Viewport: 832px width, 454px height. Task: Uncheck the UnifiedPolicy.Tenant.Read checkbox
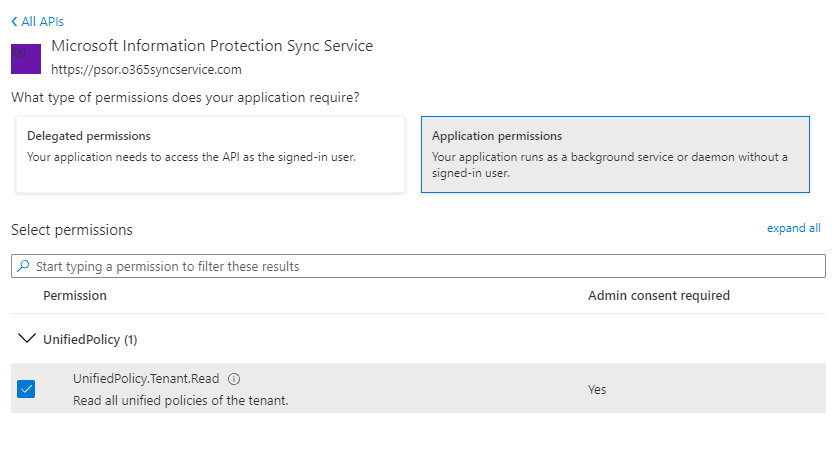coord(26,389)
